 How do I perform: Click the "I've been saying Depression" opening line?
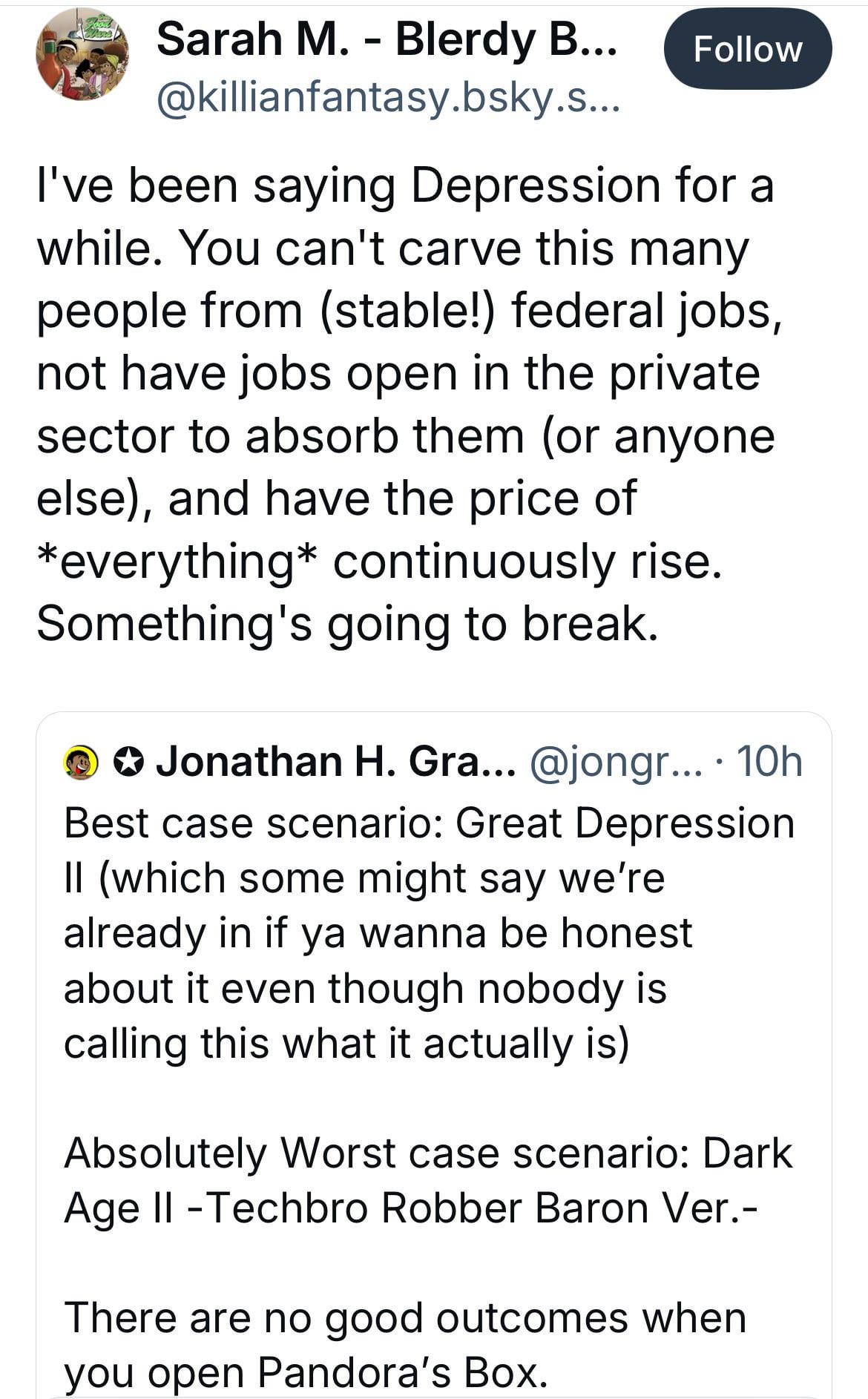pyautogui.click(x=405, y=185)
